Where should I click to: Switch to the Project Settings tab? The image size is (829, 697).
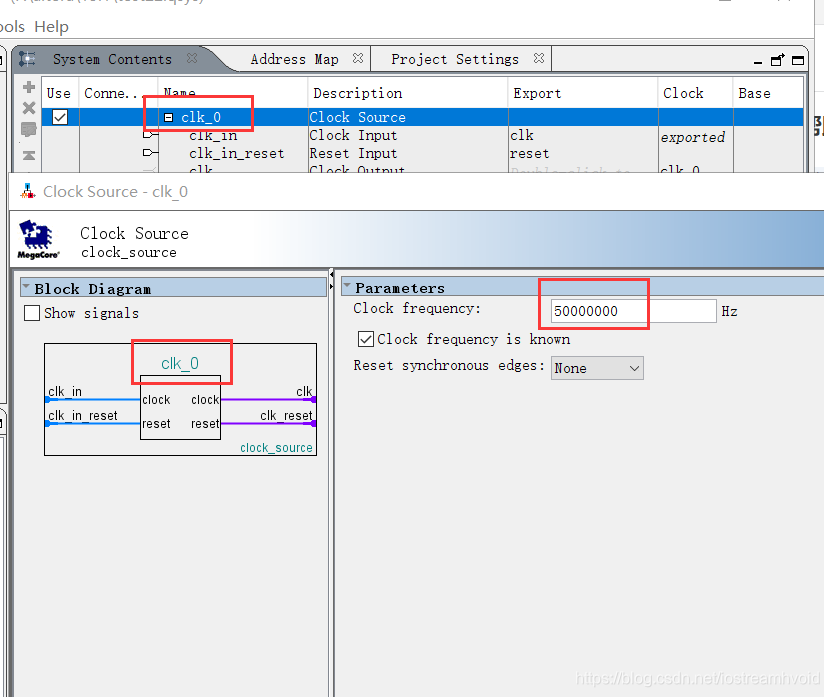click(455, 59)
